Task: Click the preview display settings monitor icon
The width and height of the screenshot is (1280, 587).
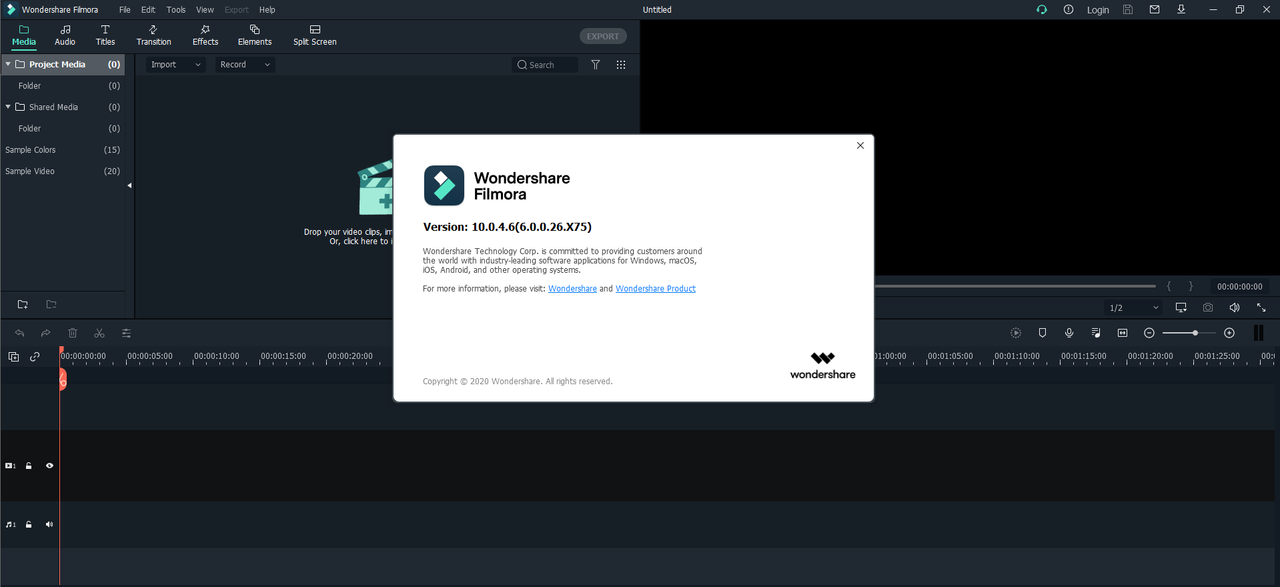Action: 1181,307
